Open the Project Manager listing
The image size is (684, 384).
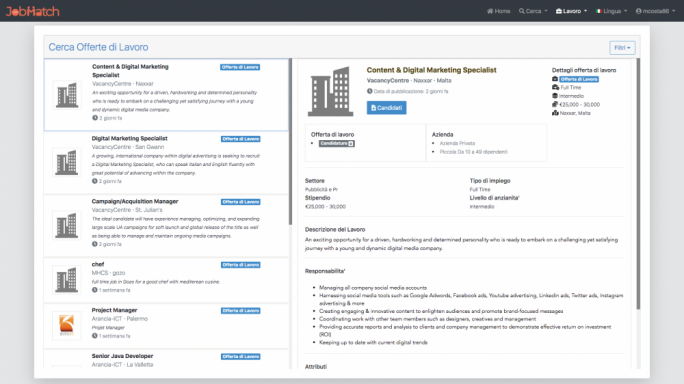(x=166, y=326)
